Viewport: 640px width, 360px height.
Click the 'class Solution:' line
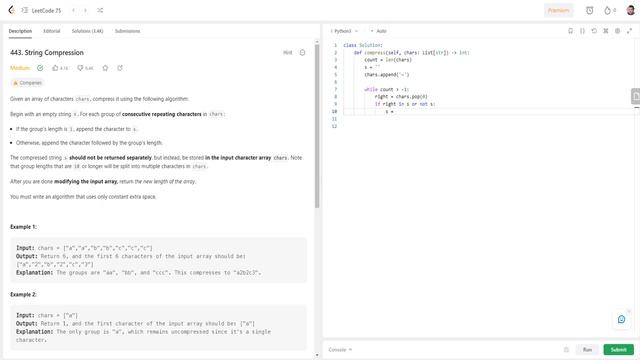[x=363, y=45]
